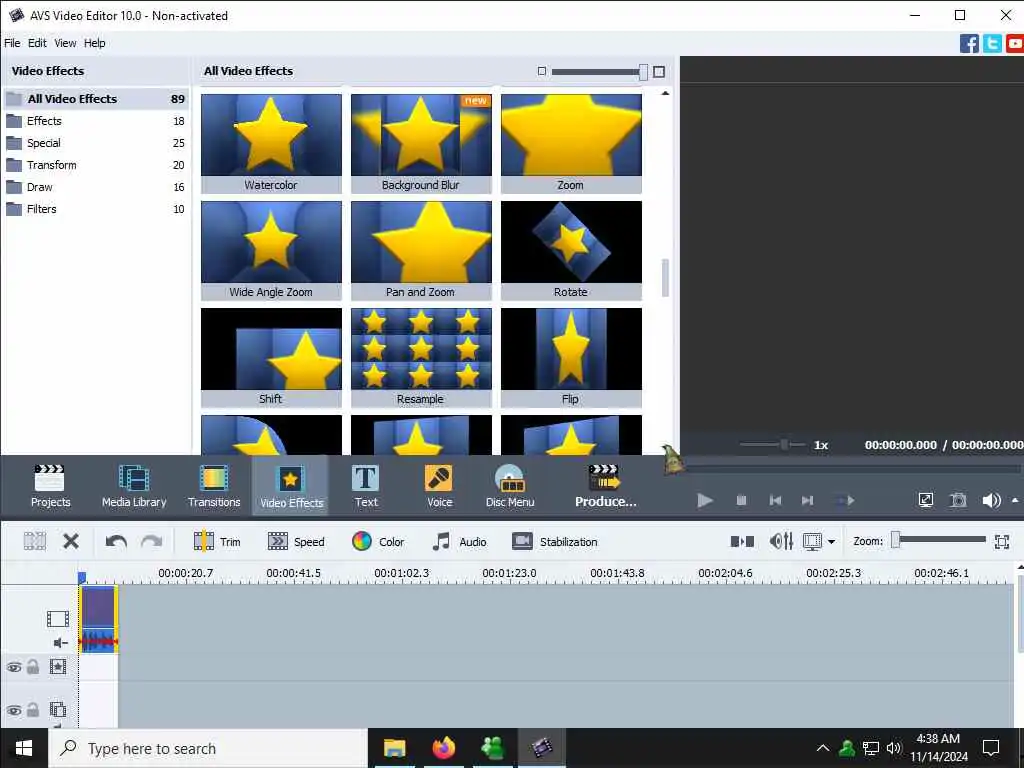This screenshot has width=1024, height=768.
Task: Click the Redo arrow
Action: (x=152, y=541)
